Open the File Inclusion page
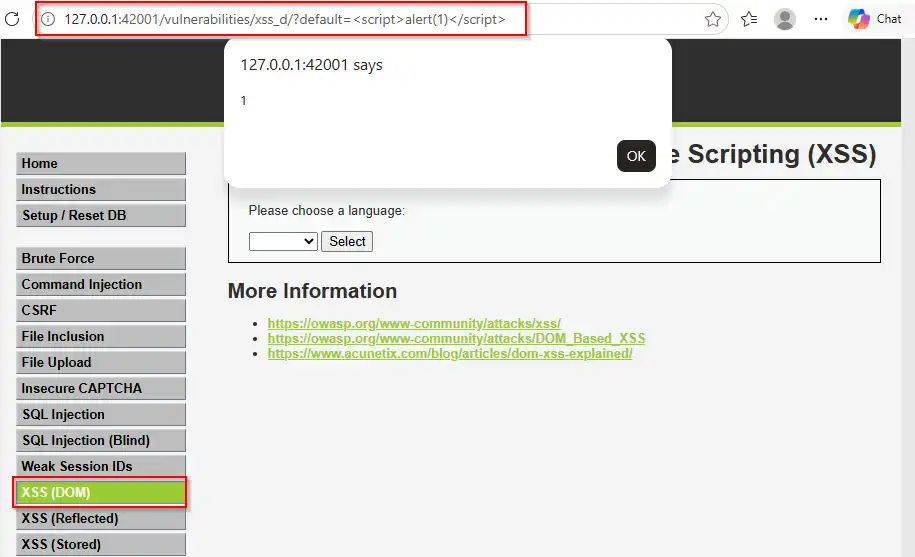The width and height of the screenshot is (915, 557). pyautogui.click(x=101, y=337)
